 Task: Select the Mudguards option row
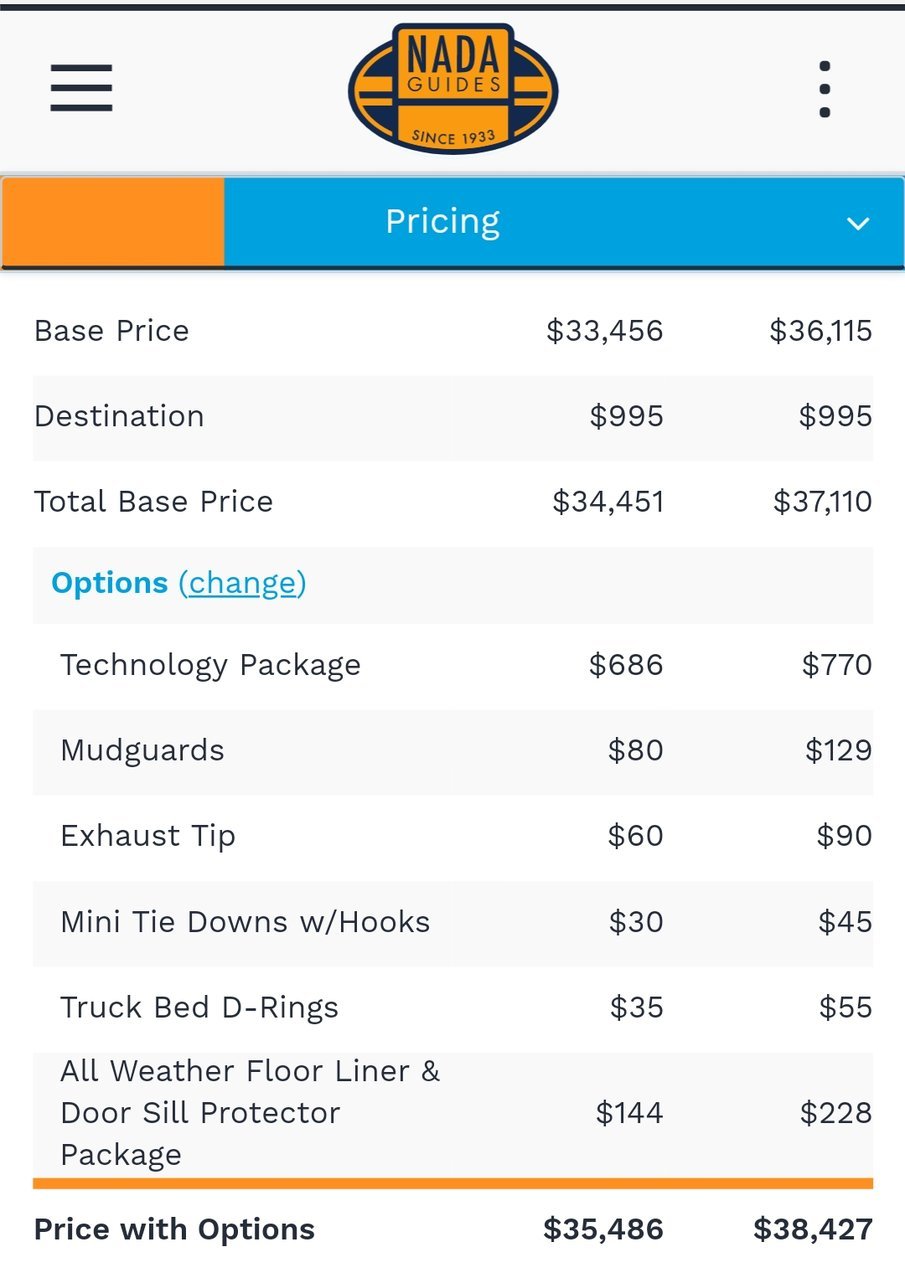[x=453, y=751]
